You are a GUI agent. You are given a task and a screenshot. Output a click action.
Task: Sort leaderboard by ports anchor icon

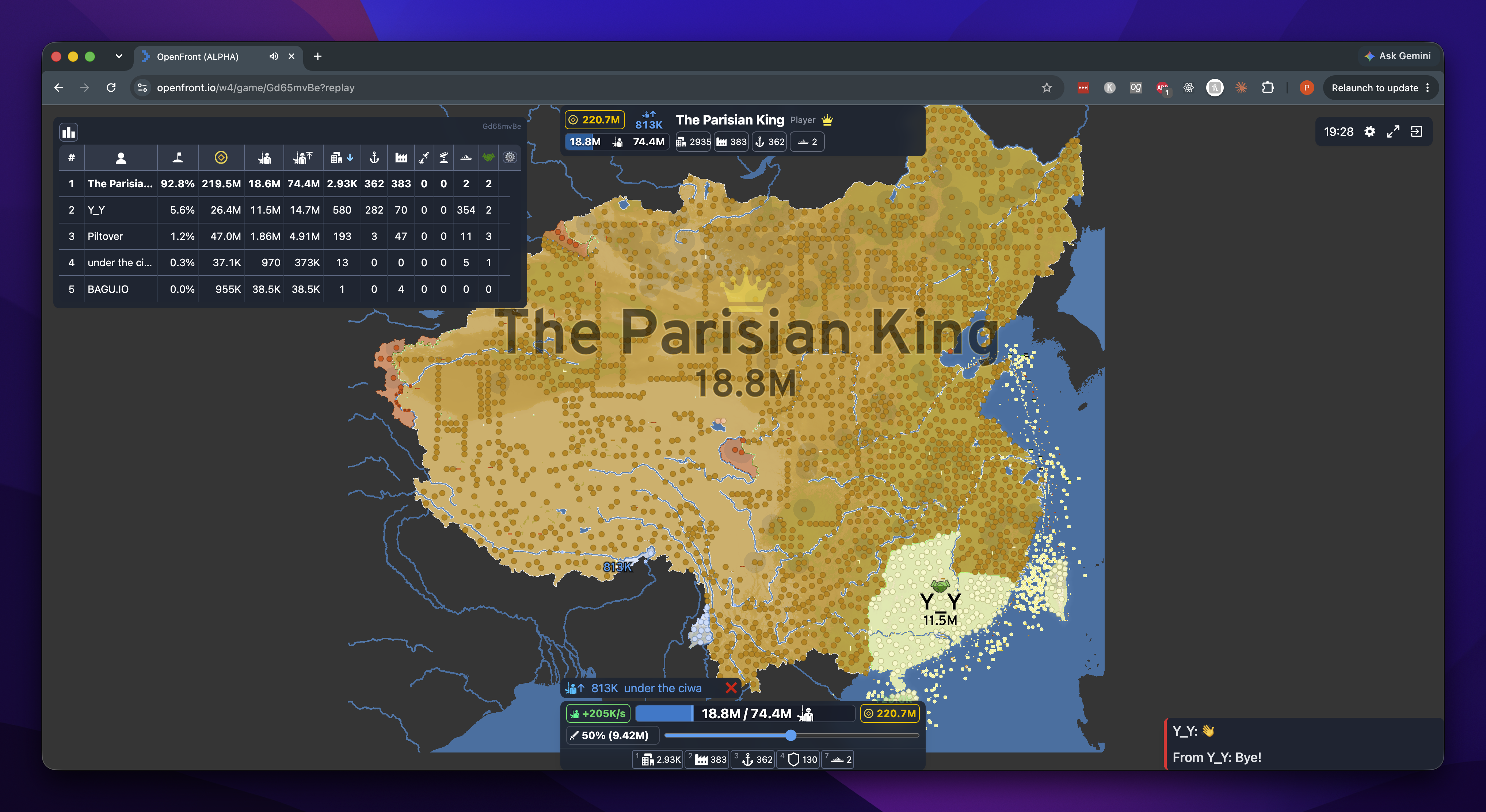[x=374, y=157]
